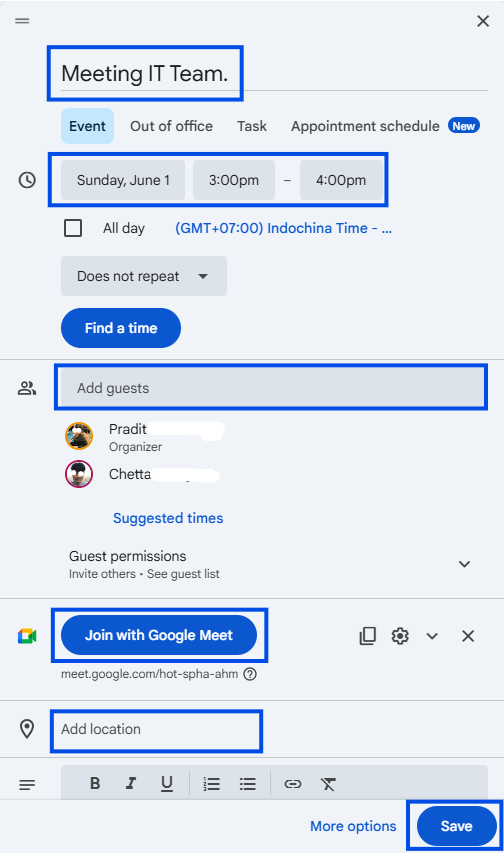Open the Does not repeat dropdown
This screenshot has width=504, height=853.
click(144, 276)
